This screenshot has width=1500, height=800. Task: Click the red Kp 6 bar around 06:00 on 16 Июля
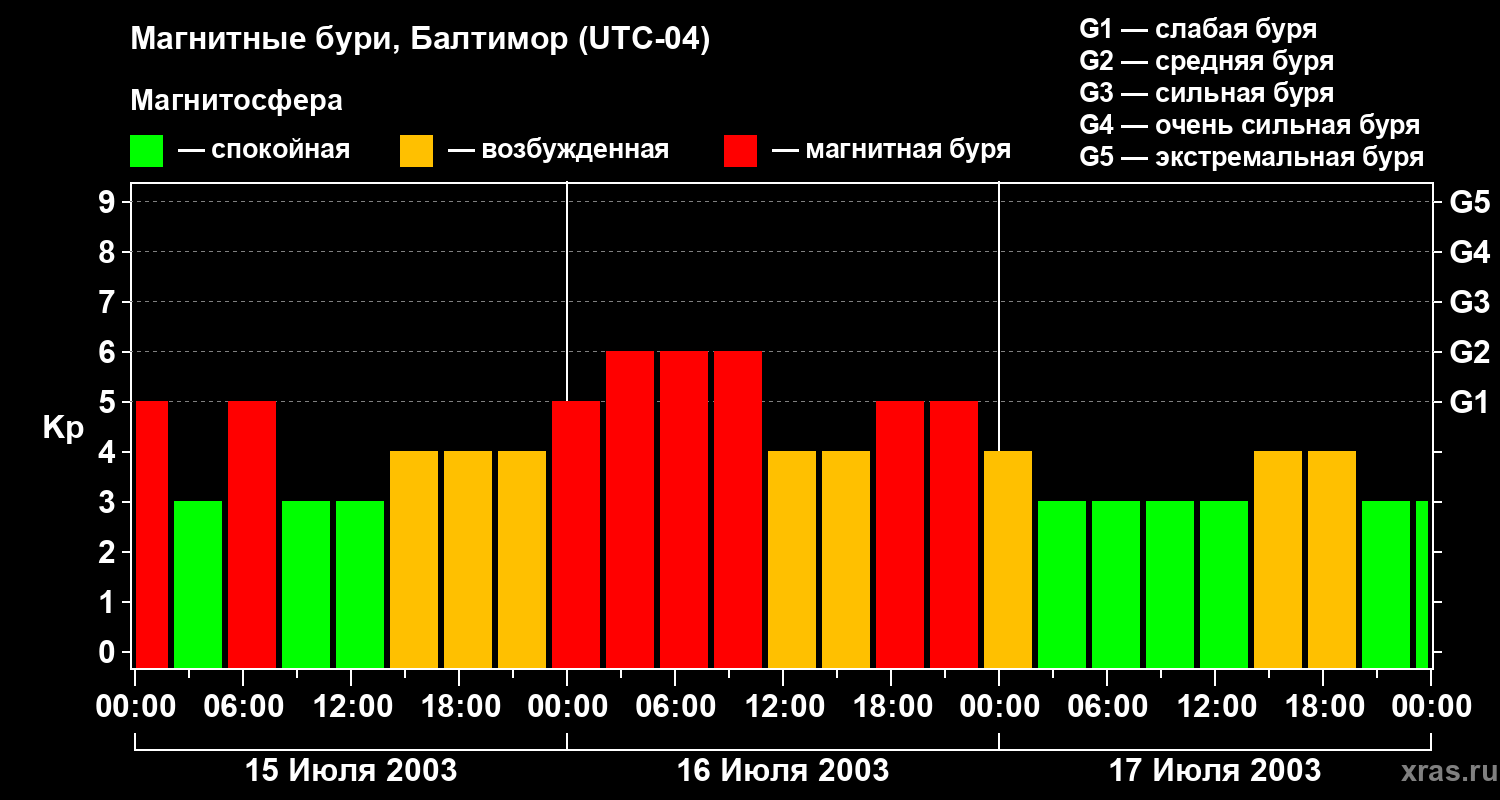point(684,510)
